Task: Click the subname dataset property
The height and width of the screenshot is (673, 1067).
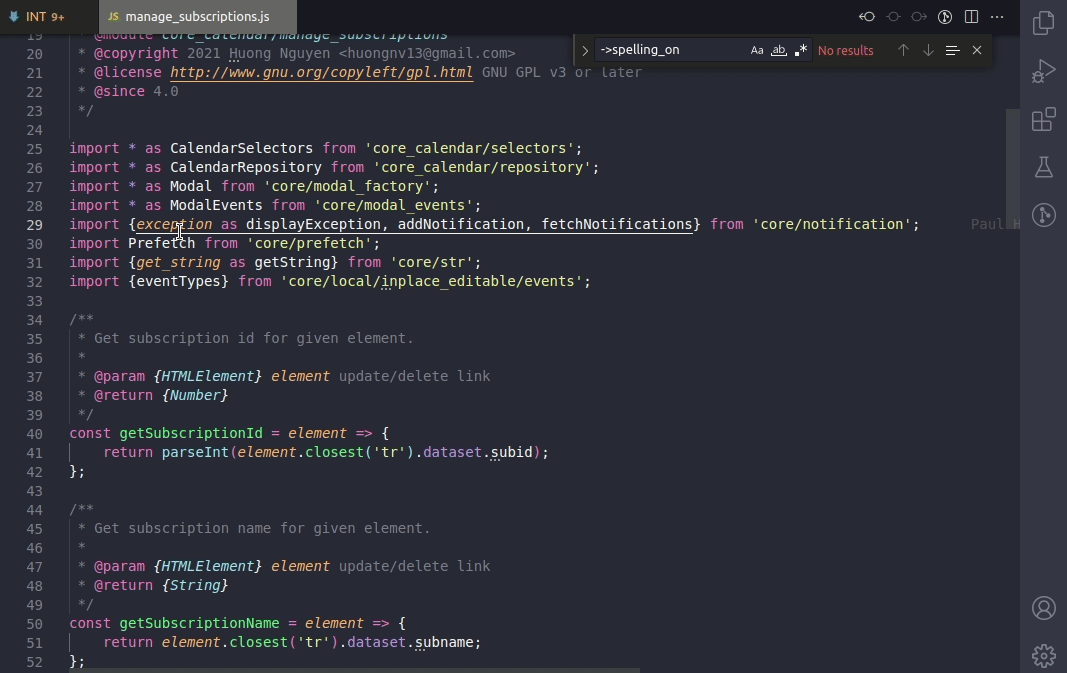Action: click(x=444, y=642)
